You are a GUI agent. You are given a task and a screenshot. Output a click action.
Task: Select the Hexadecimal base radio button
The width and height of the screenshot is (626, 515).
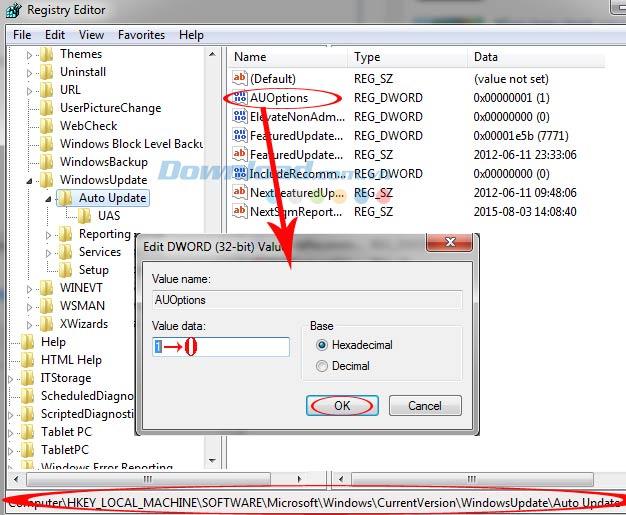pyautogui.click(x=322, y=345)
